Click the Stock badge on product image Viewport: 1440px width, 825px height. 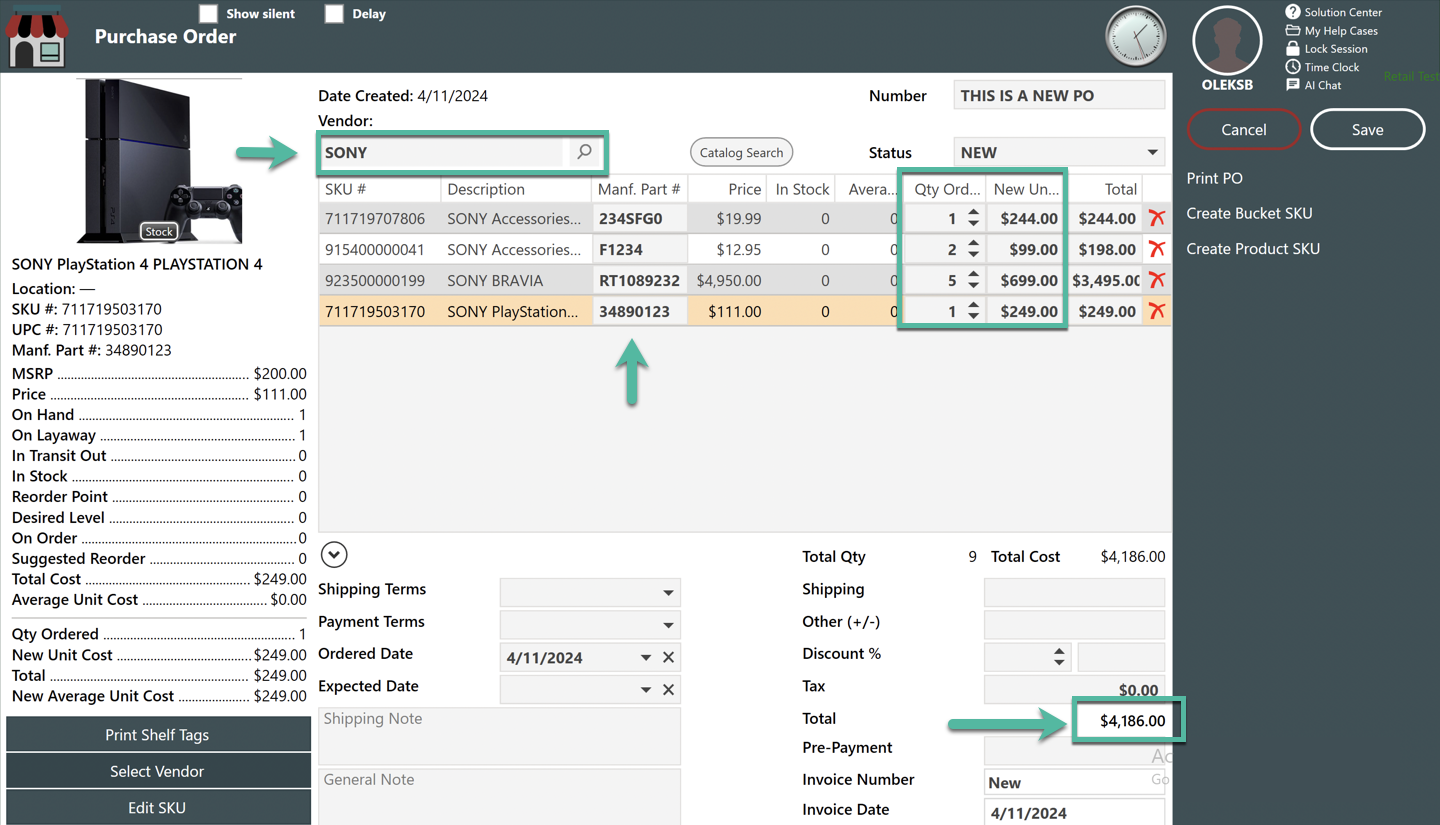pos(159,231)
